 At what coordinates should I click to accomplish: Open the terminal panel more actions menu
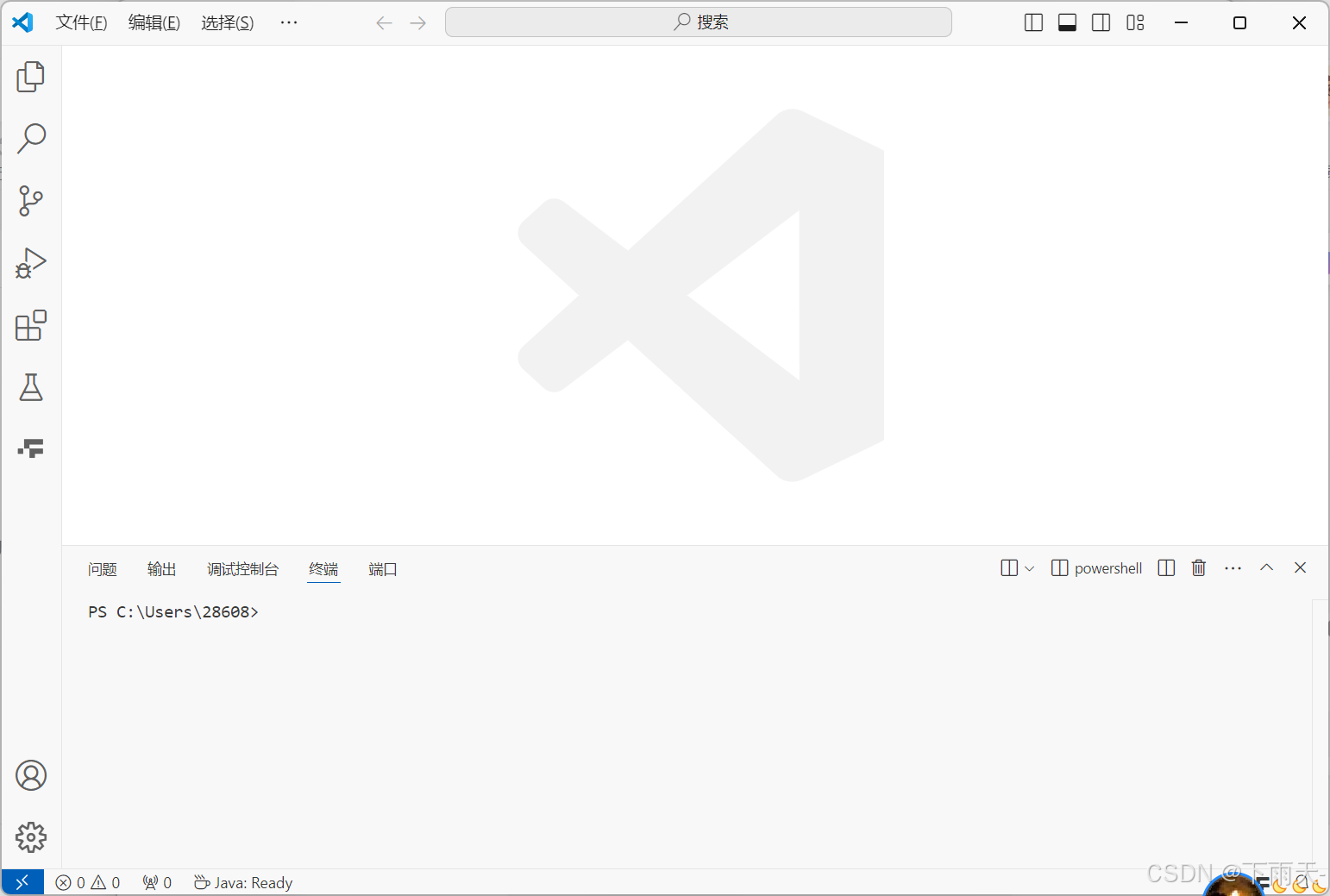coord(1233,567)
